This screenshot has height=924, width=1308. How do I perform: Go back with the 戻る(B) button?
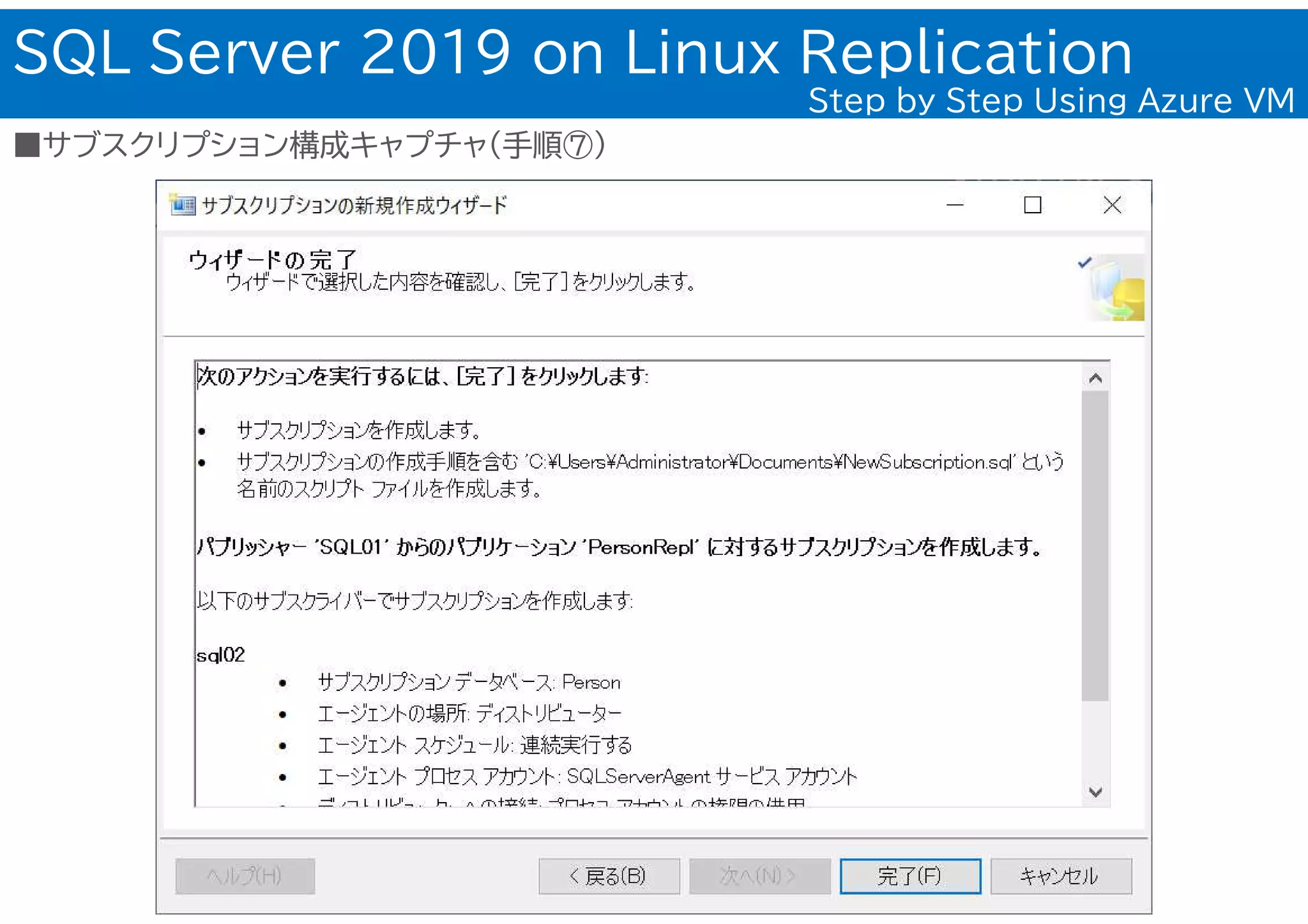click(609, 875)
